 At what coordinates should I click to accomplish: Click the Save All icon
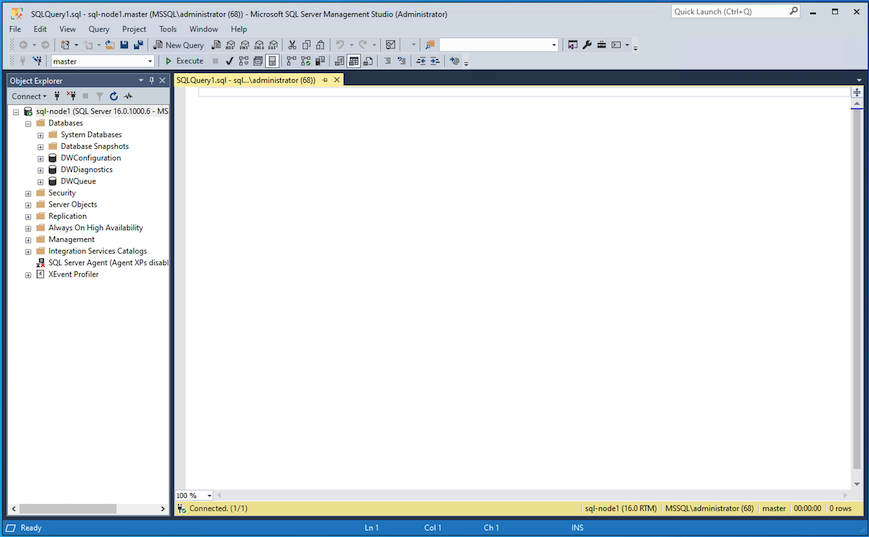point(138,45)
